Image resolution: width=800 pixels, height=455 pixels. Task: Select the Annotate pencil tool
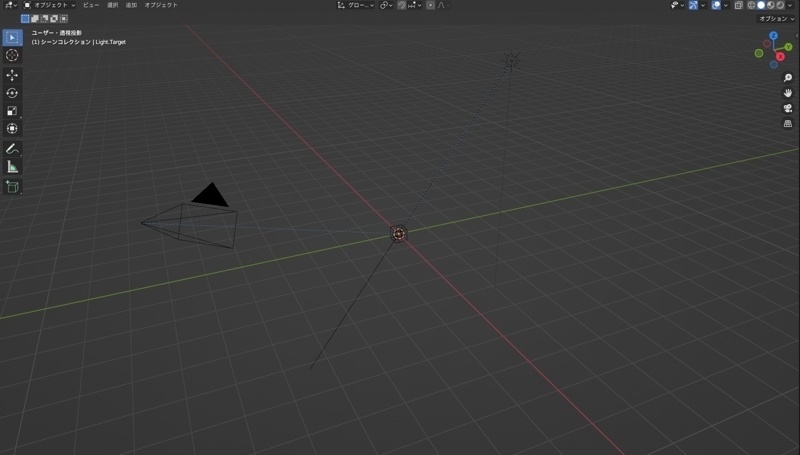pyautogui.click(x=12, y=149)
